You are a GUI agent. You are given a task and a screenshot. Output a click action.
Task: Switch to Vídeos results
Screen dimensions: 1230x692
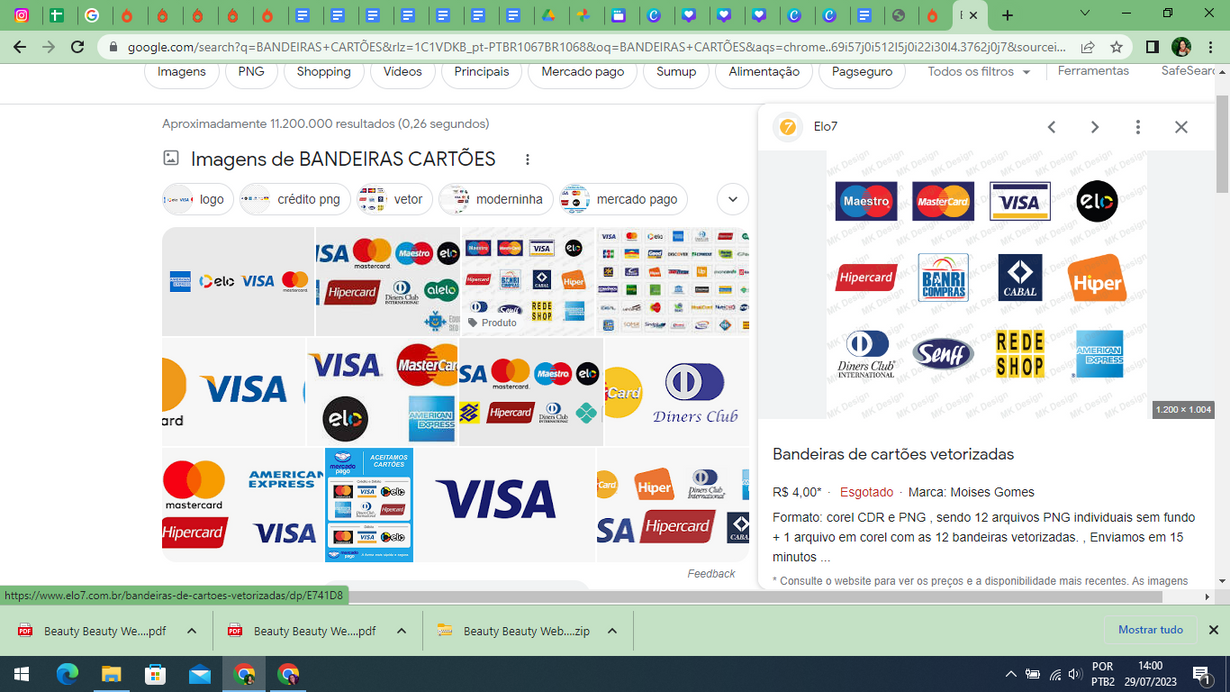(402, 72)
